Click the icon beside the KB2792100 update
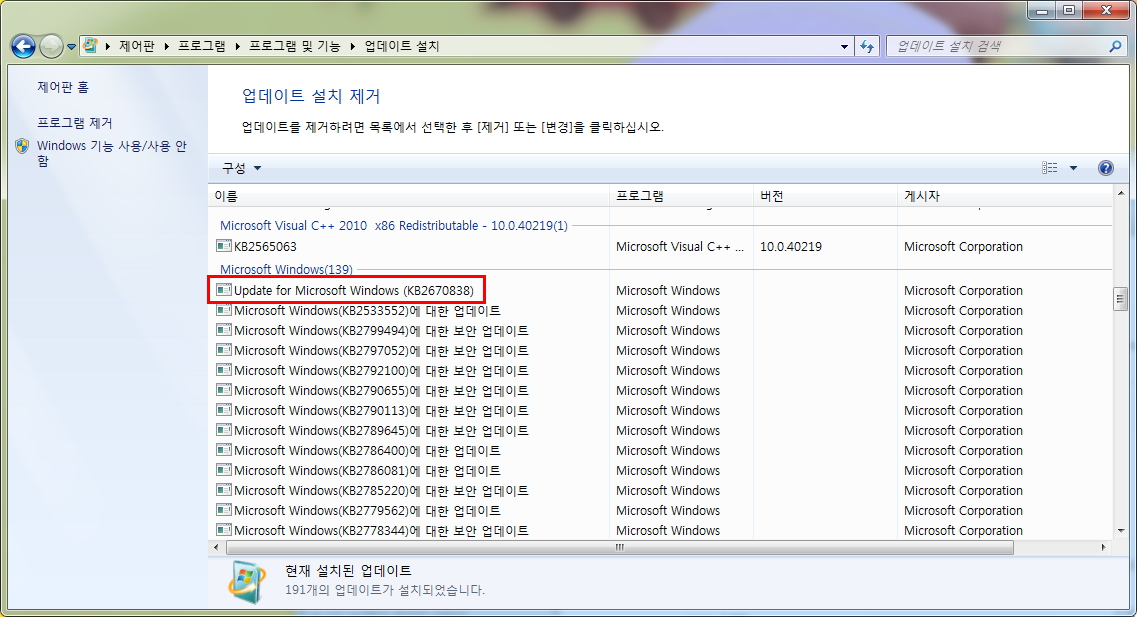1137x617 pixels. point(224,370)
